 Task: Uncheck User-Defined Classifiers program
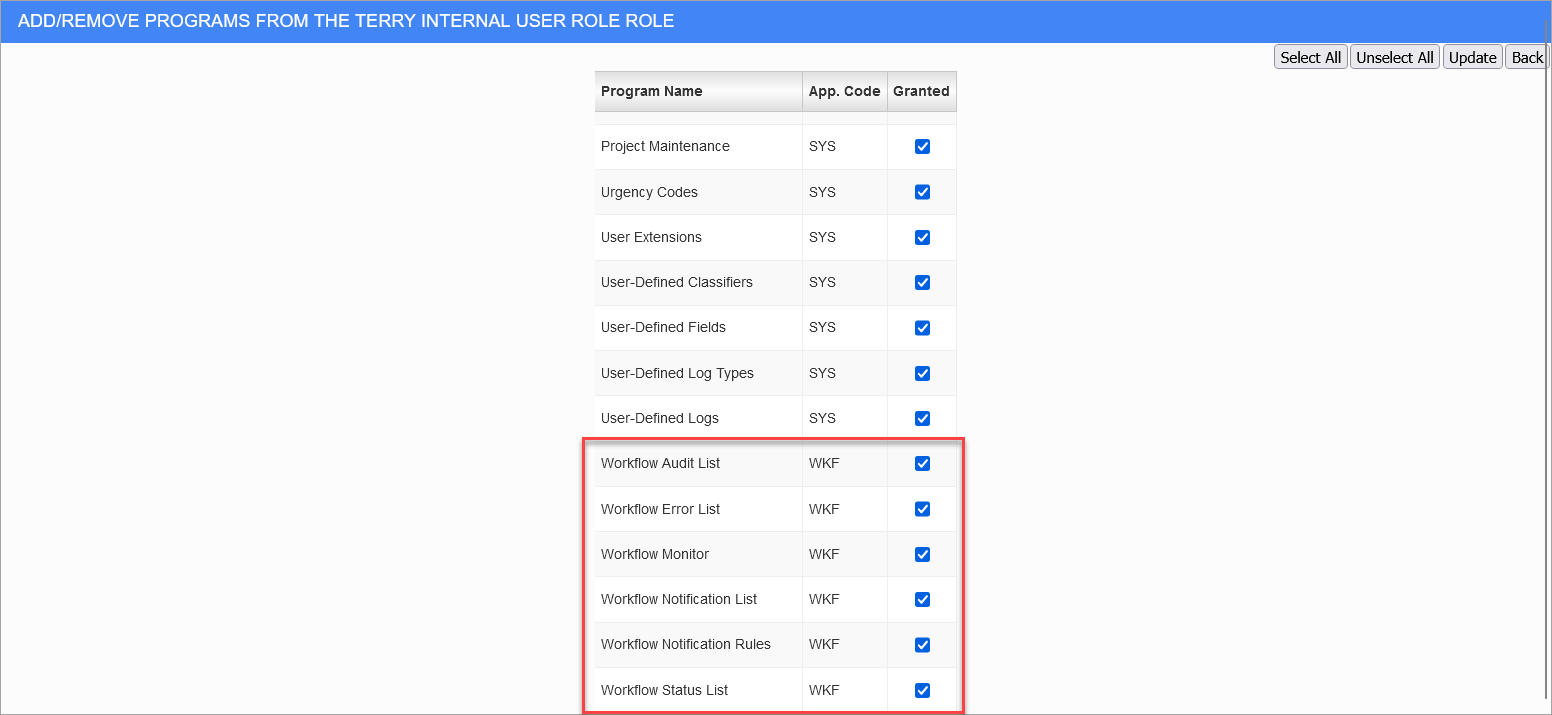tap(922, 282)
